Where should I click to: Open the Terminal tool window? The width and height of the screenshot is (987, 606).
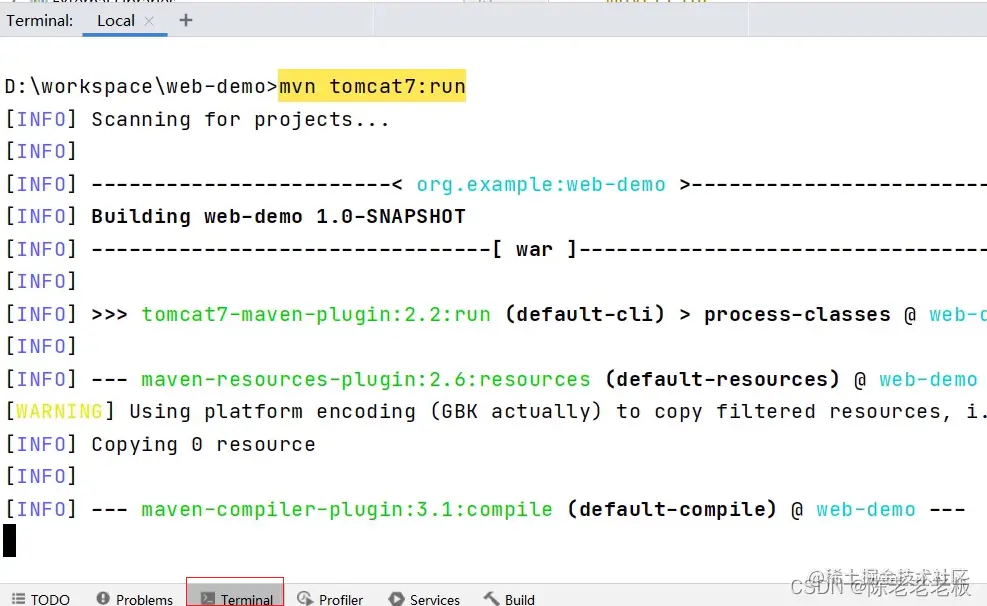[x=235, y=593]
